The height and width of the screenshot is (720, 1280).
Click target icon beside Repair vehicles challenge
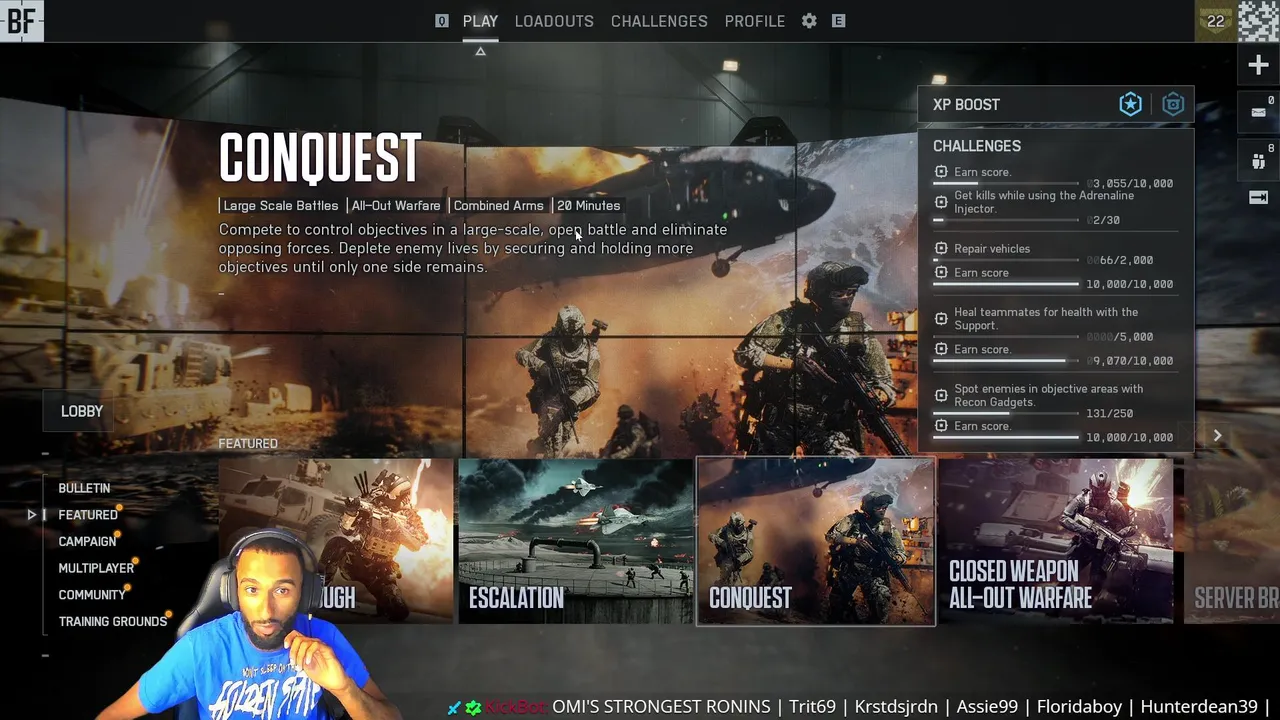pyautogui.click(x=940, y=248)
